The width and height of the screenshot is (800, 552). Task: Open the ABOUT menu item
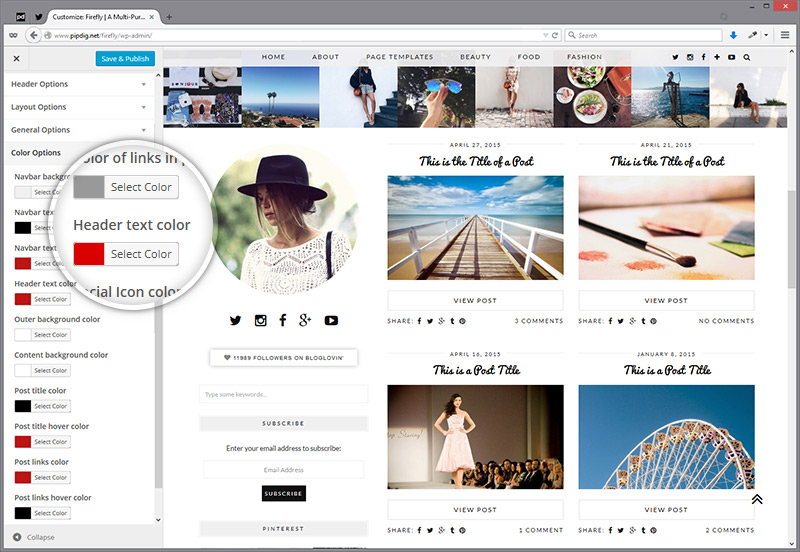coord(326,57)
